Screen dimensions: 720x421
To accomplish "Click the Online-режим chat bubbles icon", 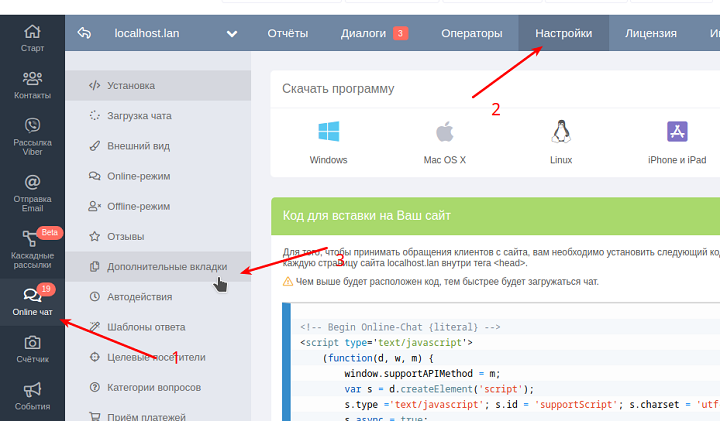I will pos(95,176).
